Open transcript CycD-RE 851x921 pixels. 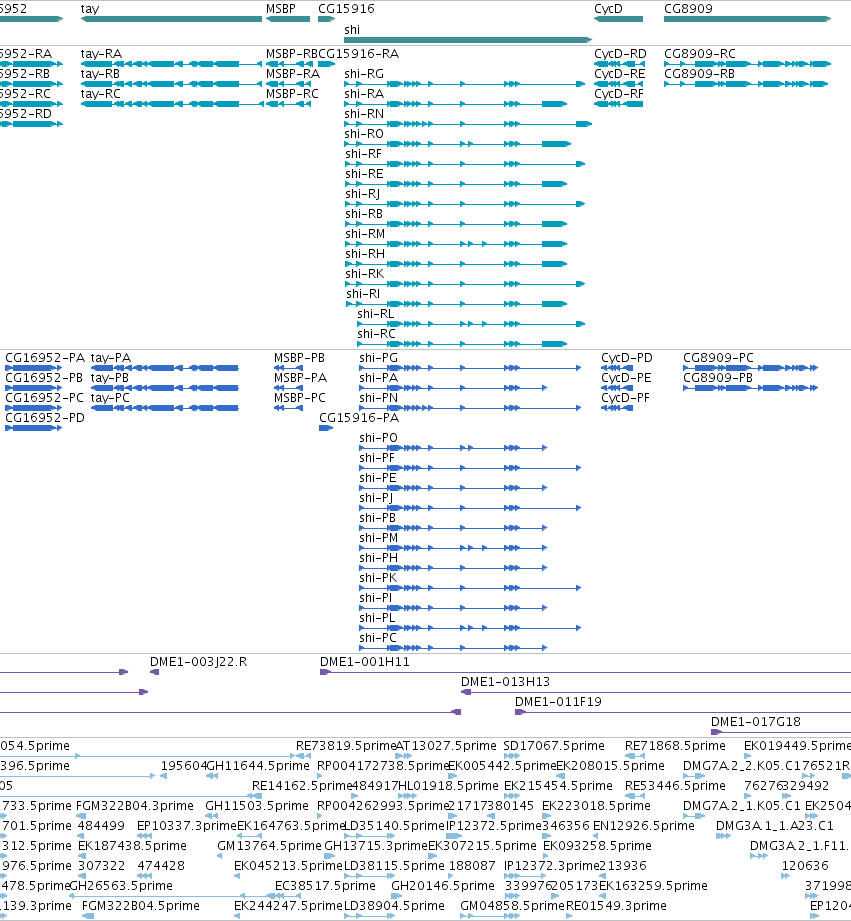(620, 74)
